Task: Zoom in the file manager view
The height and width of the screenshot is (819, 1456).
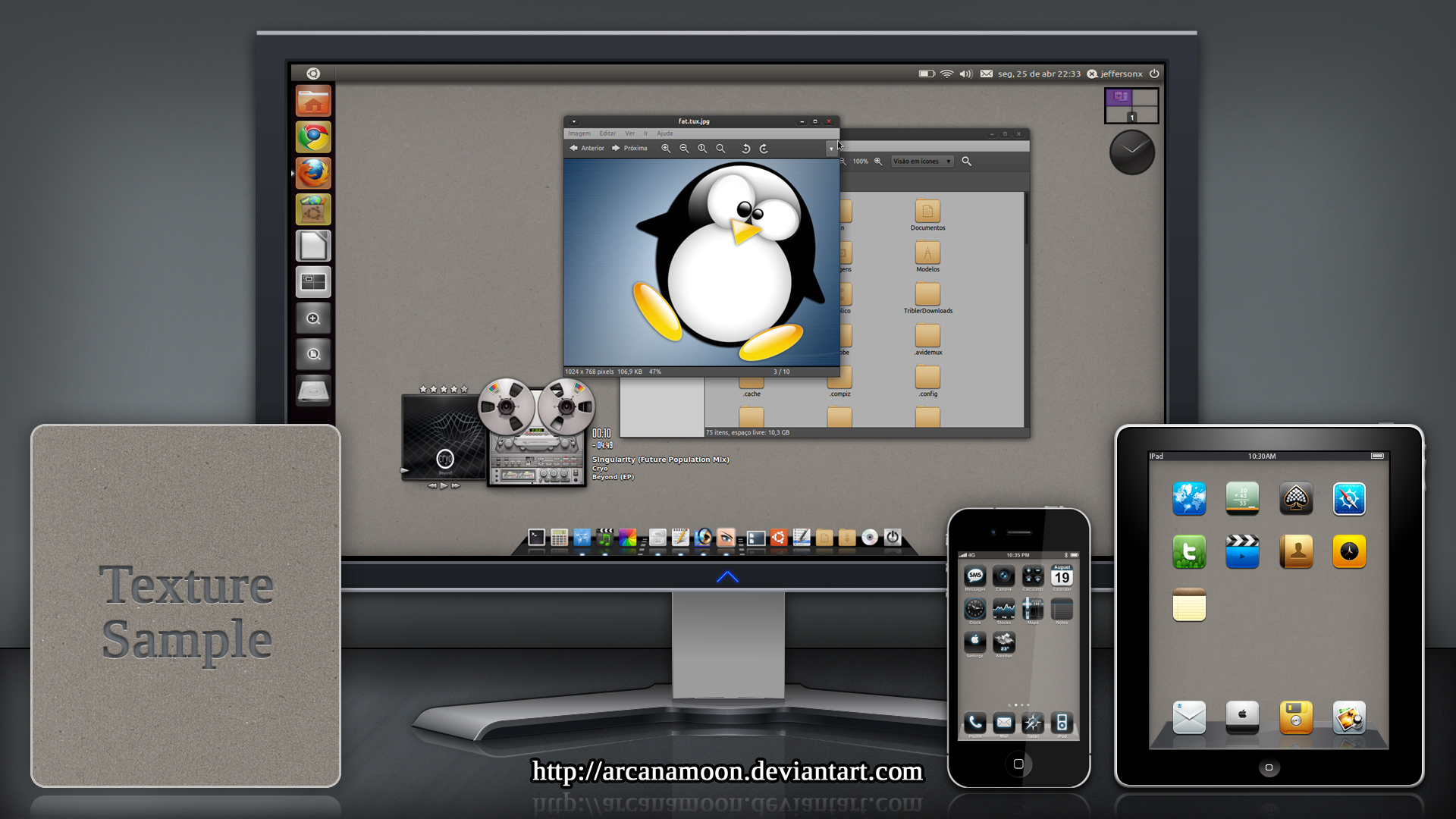Action: click(878, 162)
